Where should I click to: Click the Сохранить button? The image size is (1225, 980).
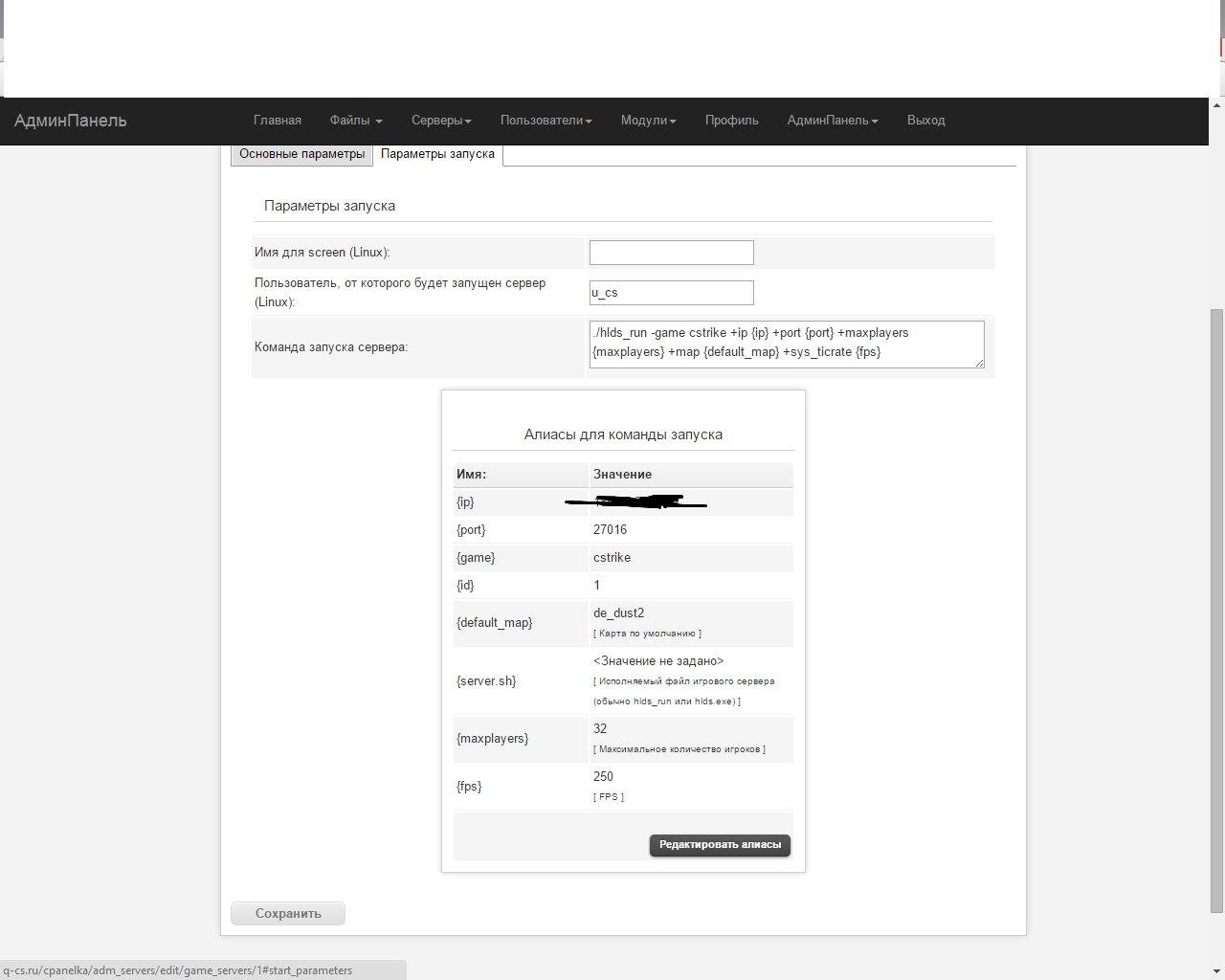[288, 914]
